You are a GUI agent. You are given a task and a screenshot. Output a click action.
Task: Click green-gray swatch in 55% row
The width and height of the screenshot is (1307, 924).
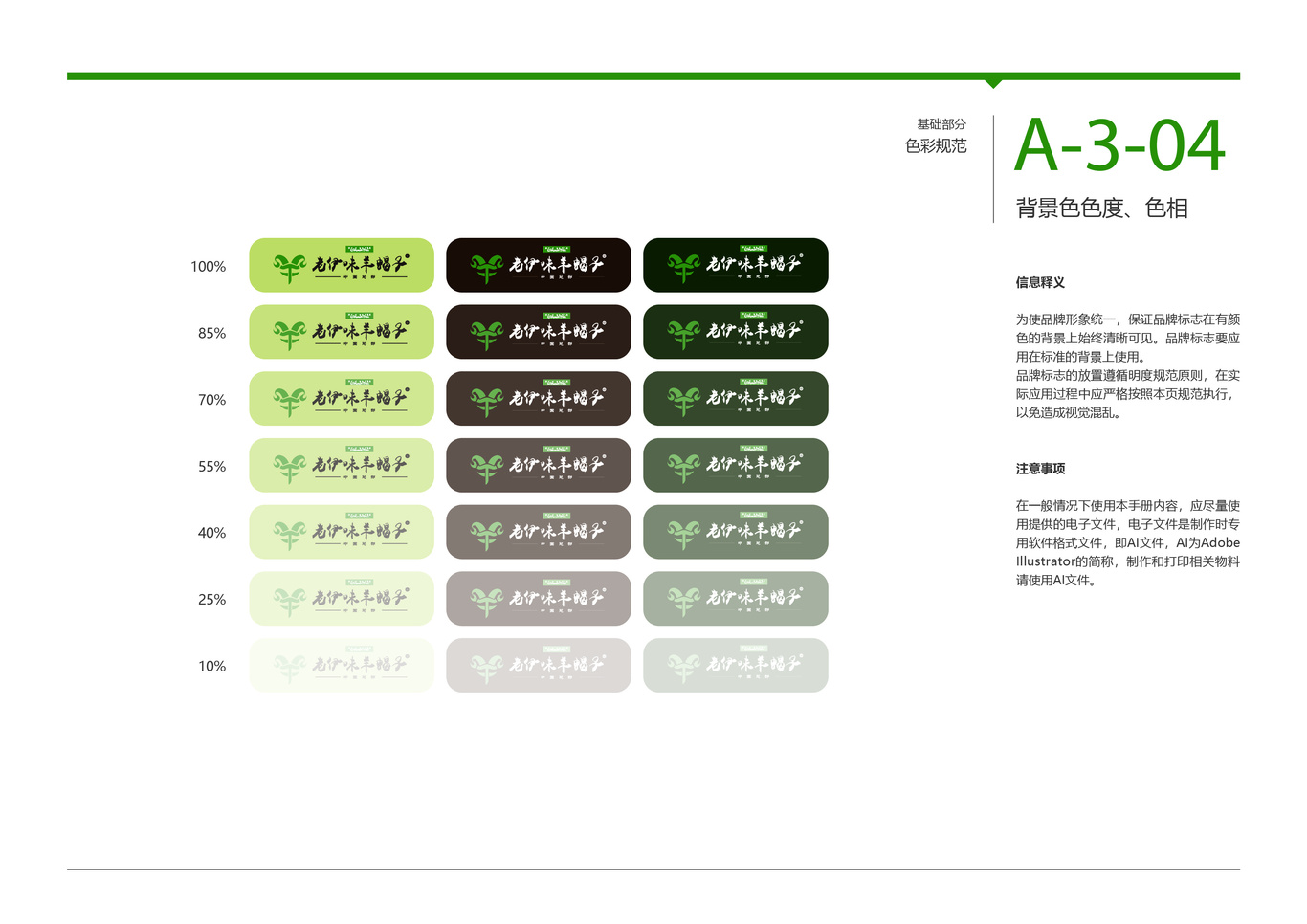(736, 466)
